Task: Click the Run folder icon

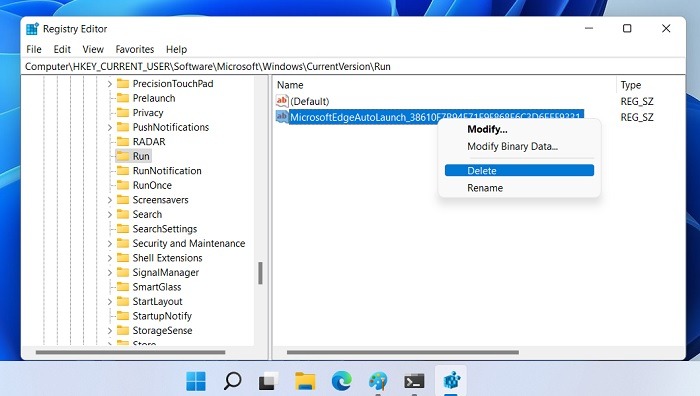Action: tap(123, 156)
